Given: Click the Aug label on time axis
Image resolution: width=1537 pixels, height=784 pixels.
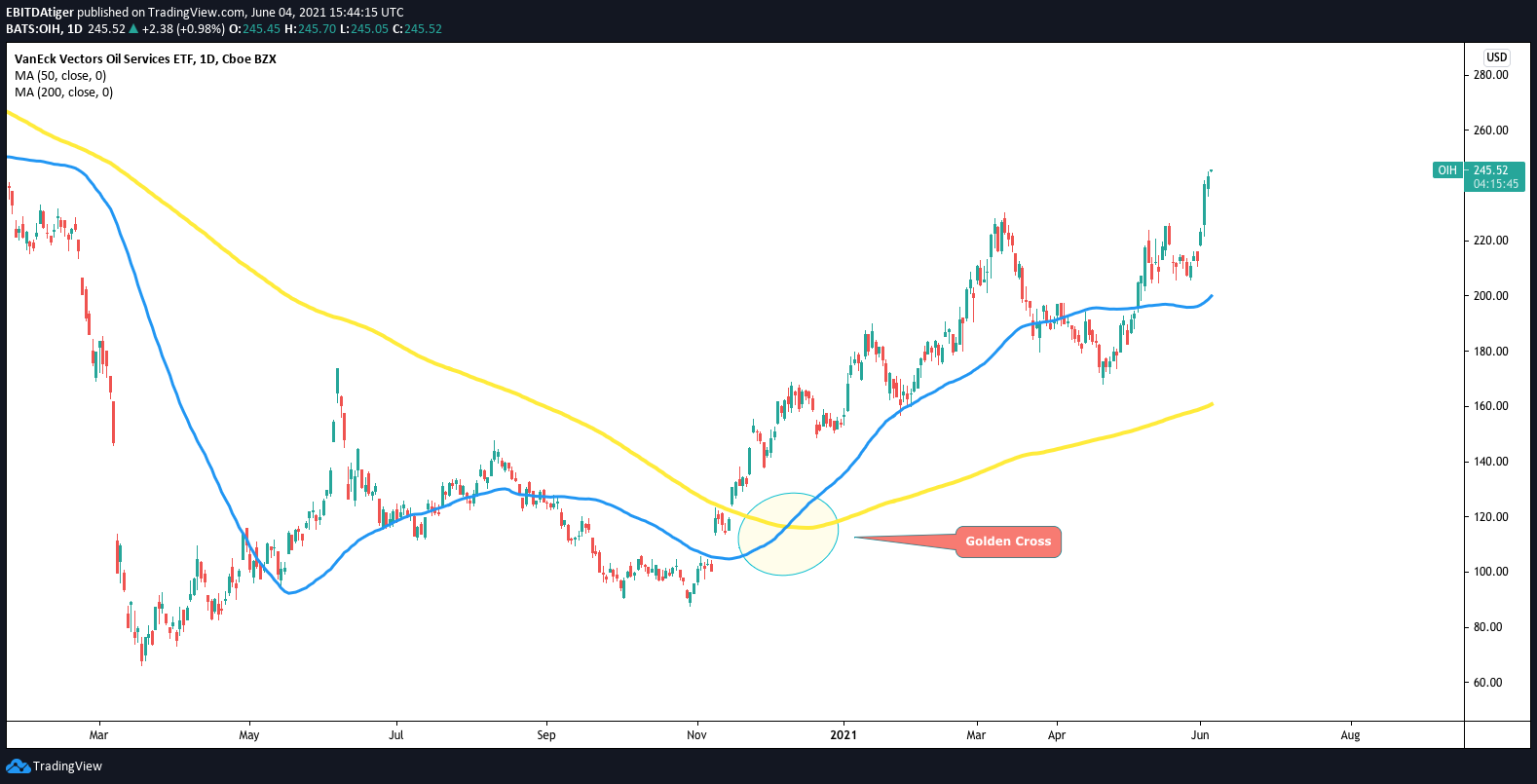Looking at the screenshot, I should pyautogui.click(x=1350, y=735).
